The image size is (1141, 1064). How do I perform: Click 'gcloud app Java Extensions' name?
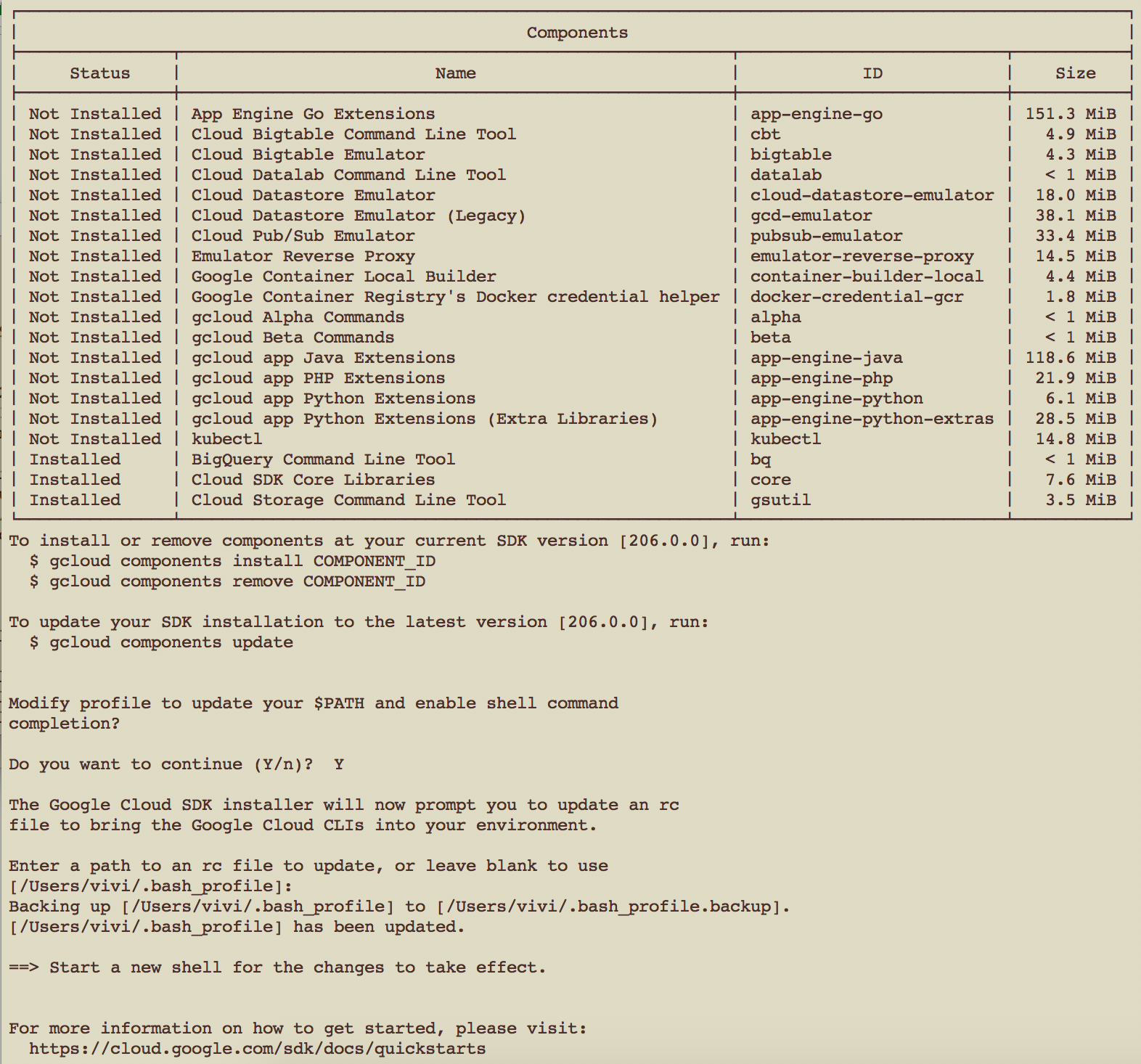click(x=323, y=358)
